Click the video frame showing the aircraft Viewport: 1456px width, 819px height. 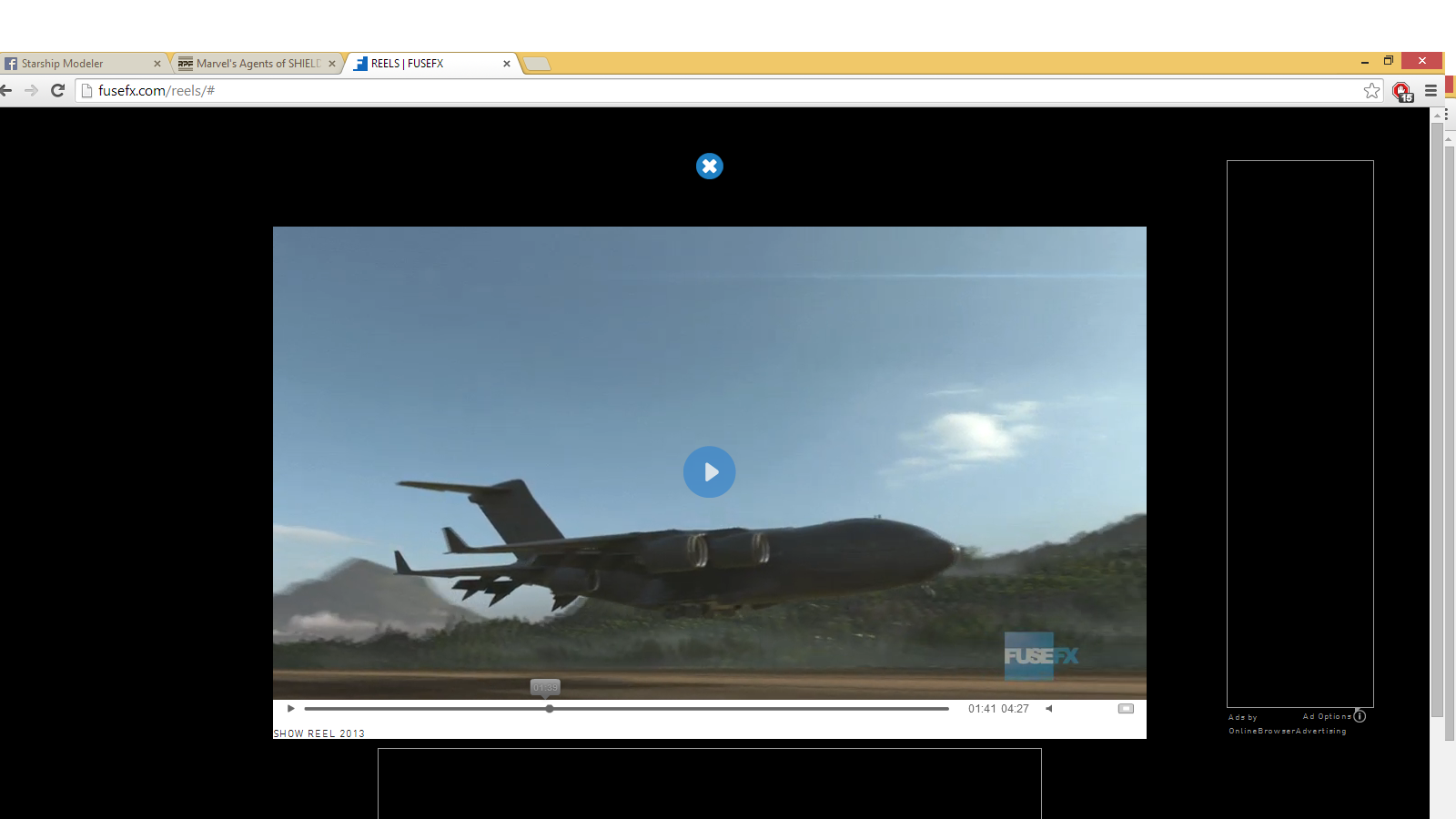710,462
